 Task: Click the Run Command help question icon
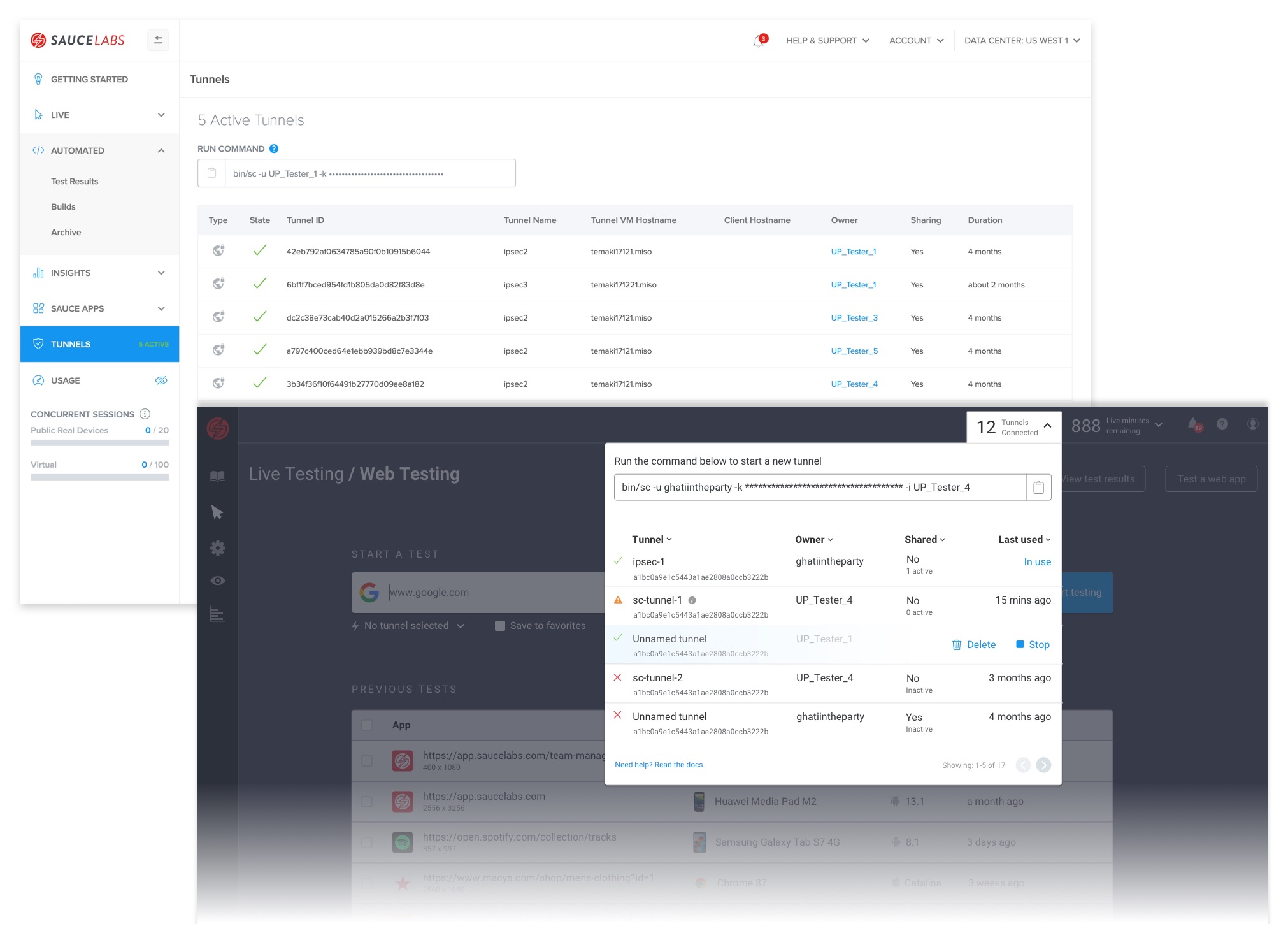pyautogui.click(x=274, y=149)
